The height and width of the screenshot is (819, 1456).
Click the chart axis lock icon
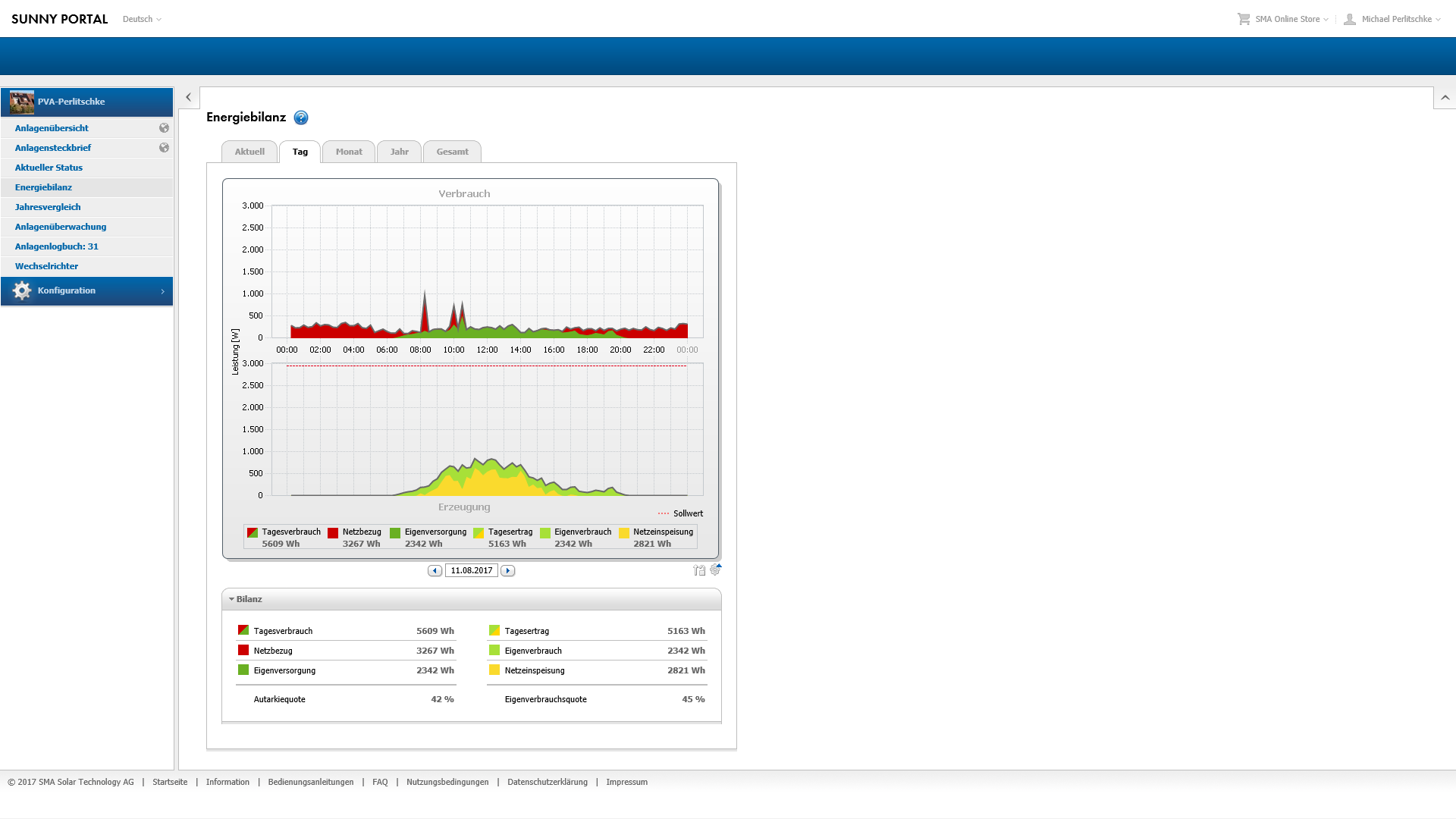[699, 570]
